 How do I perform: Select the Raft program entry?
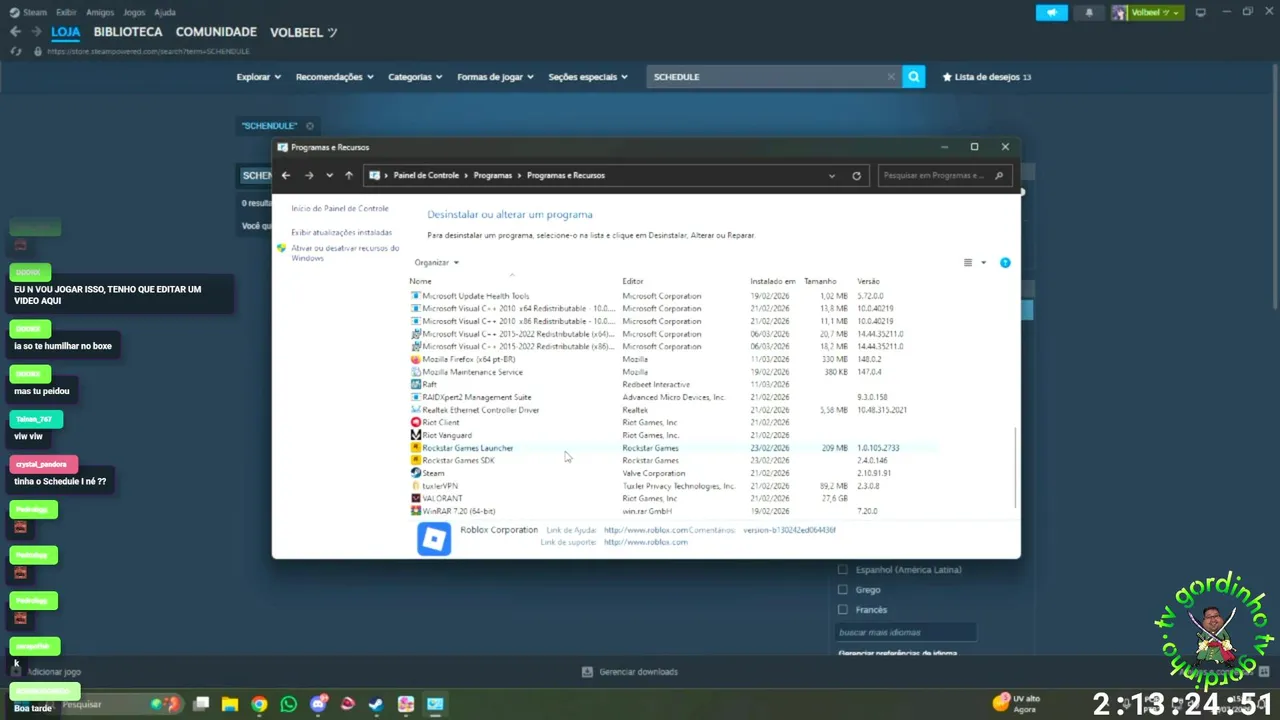click(x=429, y=384)
